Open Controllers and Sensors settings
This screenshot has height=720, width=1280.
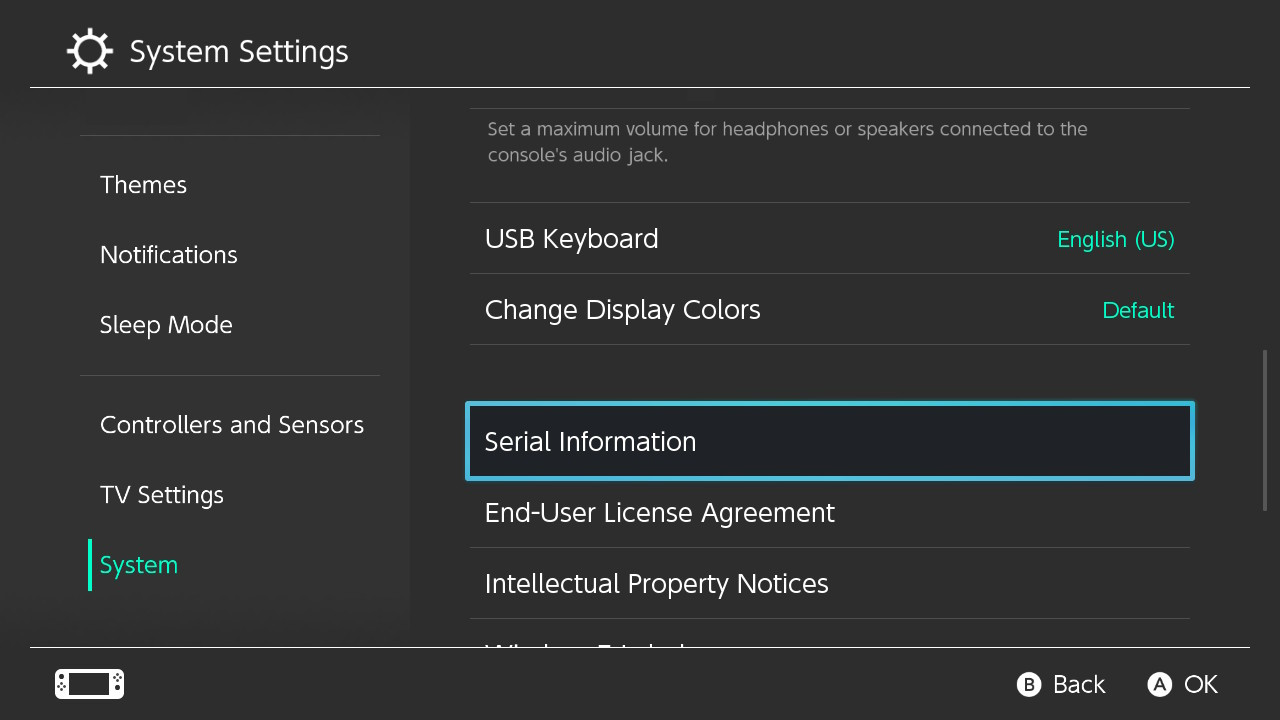coord(232,424)
